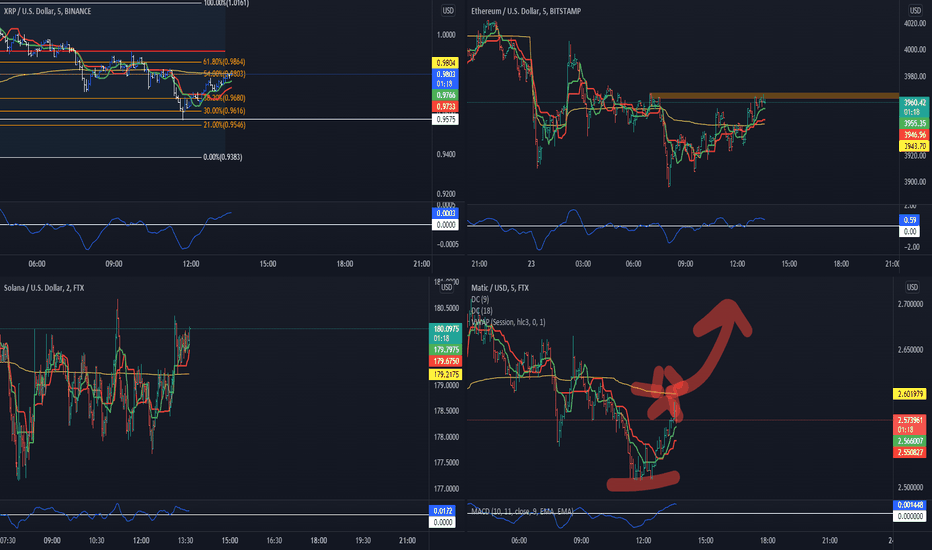
Task: Select the DC (9) indicator label
Action: pos(480,300)
